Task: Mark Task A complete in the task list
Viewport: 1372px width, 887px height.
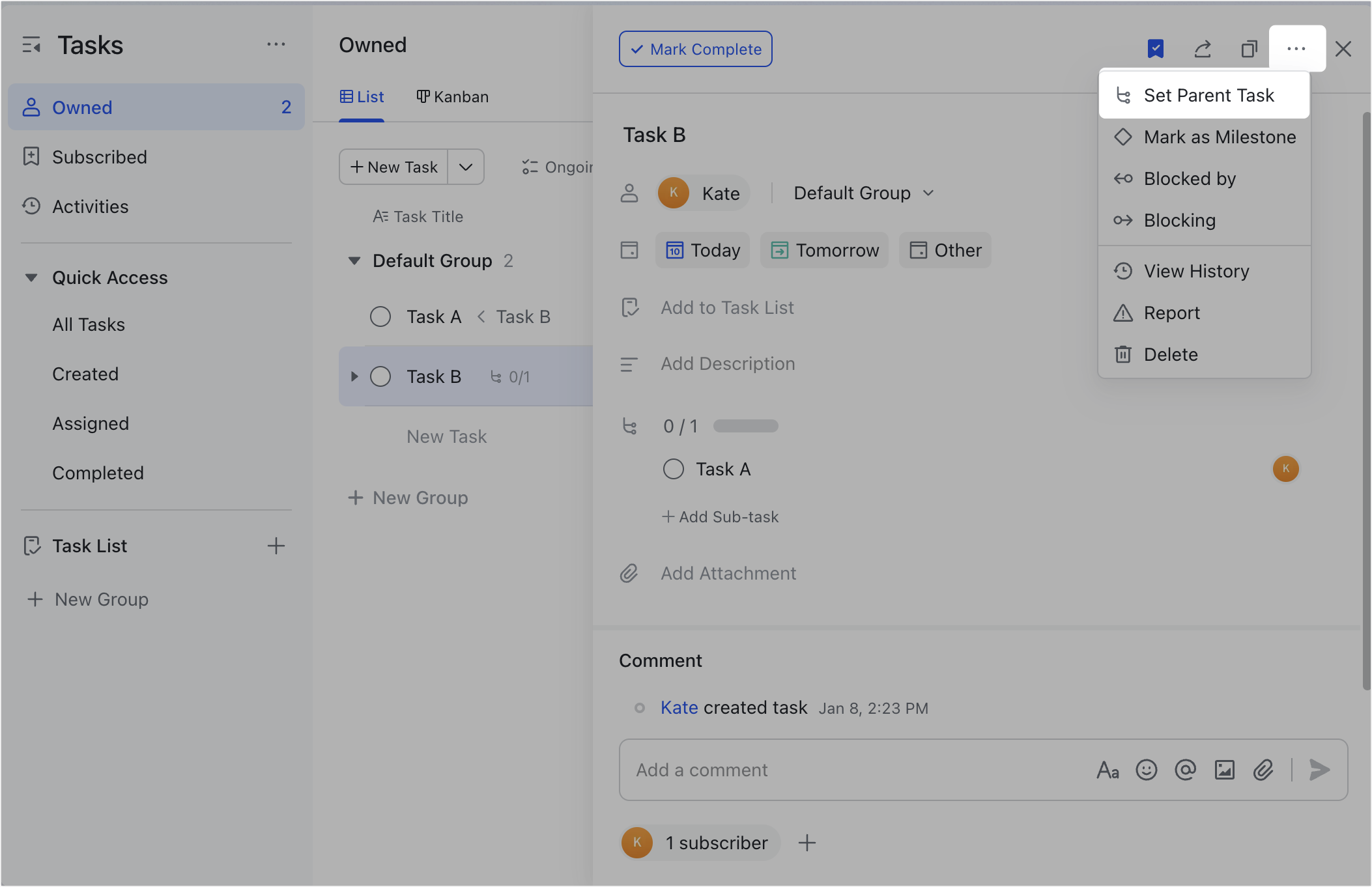Action: click(380, 317)
